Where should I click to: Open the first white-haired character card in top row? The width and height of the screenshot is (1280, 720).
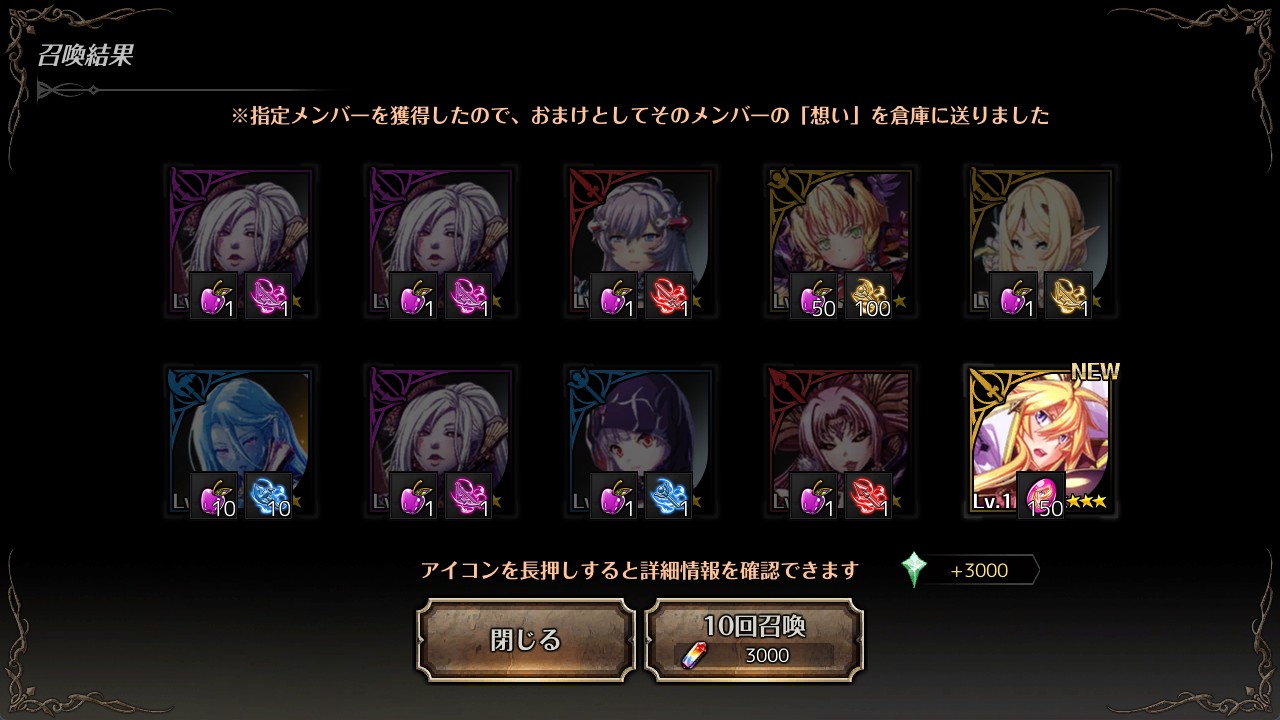coord(241,242)
